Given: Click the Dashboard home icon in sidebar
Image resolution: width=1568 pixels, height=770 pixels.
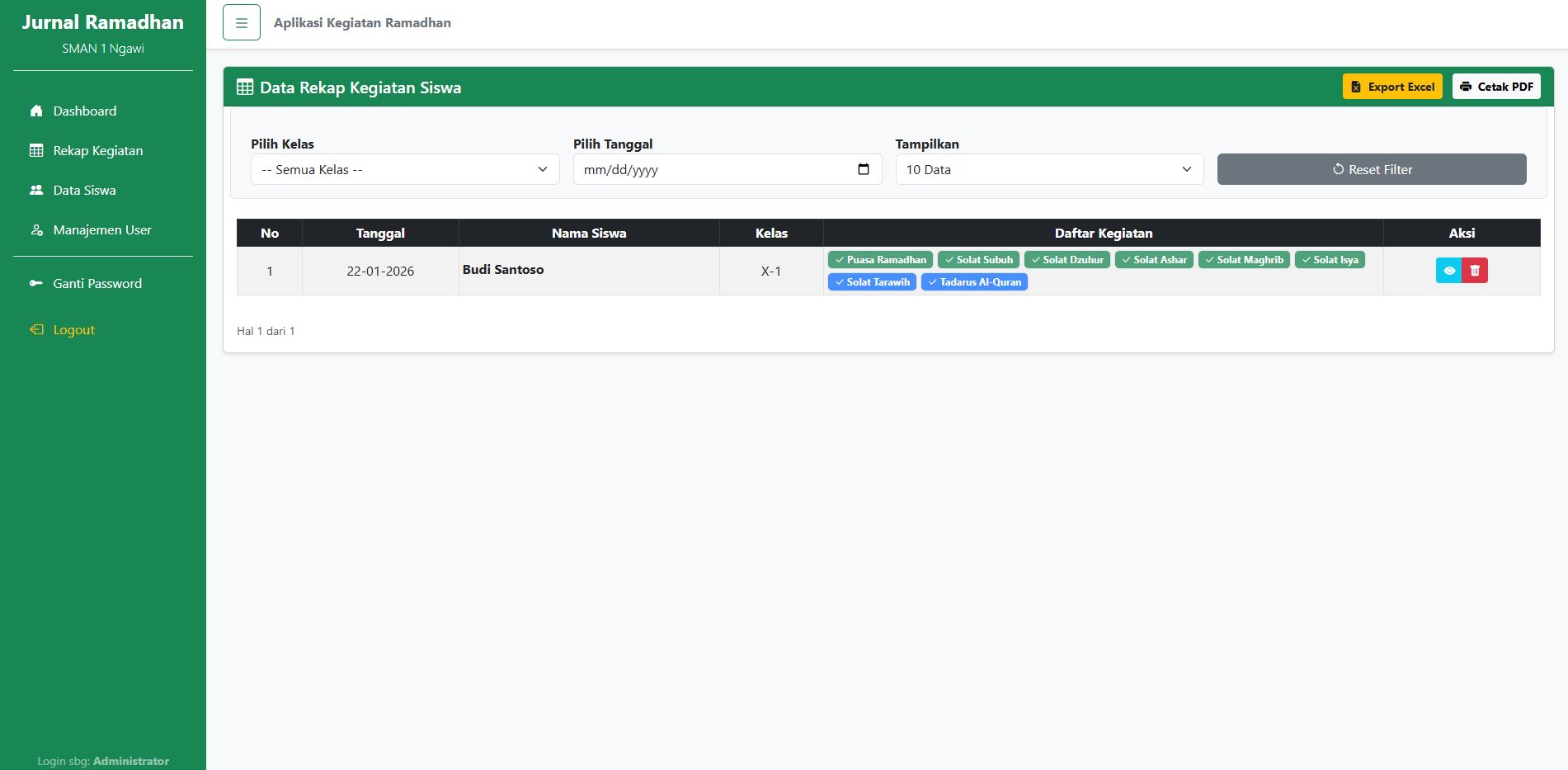Looking at the screenshot, I should coord(36,111).
